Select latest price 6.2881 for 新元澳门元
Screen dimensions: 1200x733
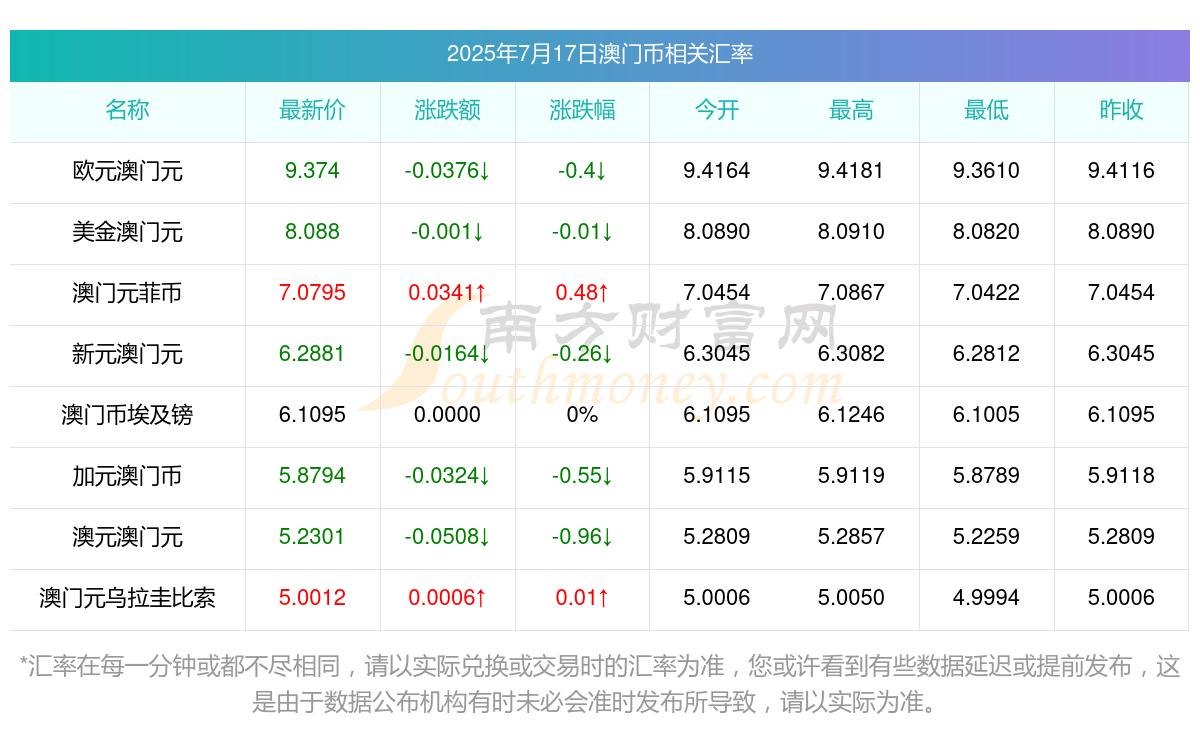pos(313,354)
